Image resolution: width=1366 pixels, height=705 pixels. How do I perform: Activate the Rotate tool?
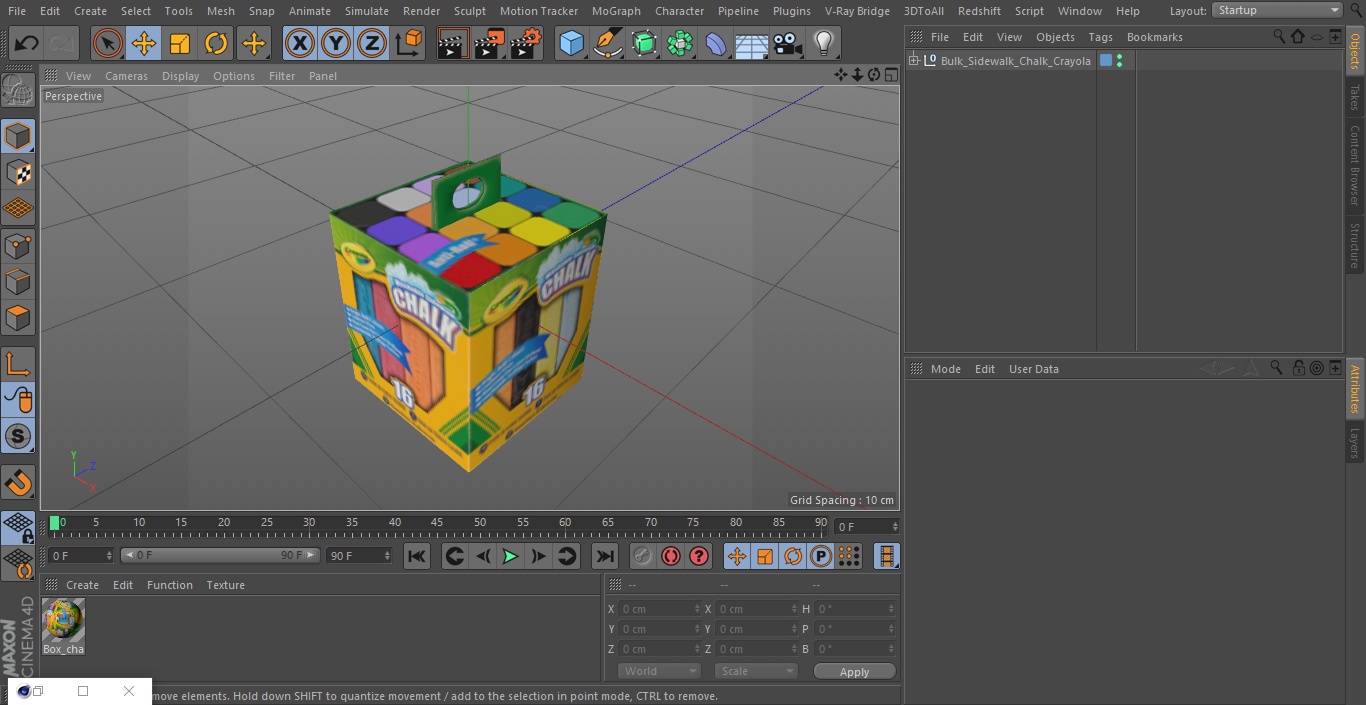coord(216,43)
